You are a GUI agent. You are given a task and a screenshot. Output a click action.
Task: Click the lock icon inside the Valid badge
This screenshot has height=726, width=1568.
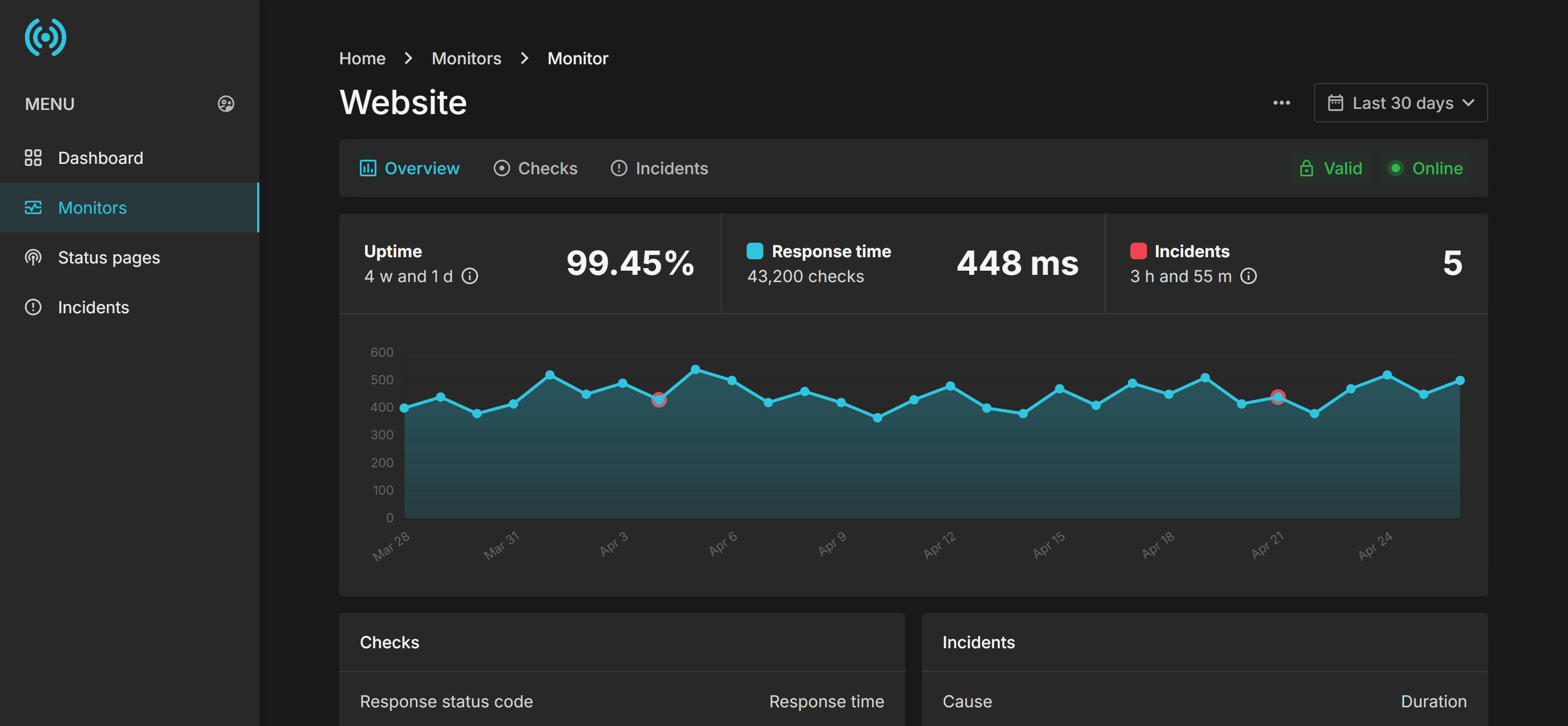pyautogui.click(x=1307, y=168)
